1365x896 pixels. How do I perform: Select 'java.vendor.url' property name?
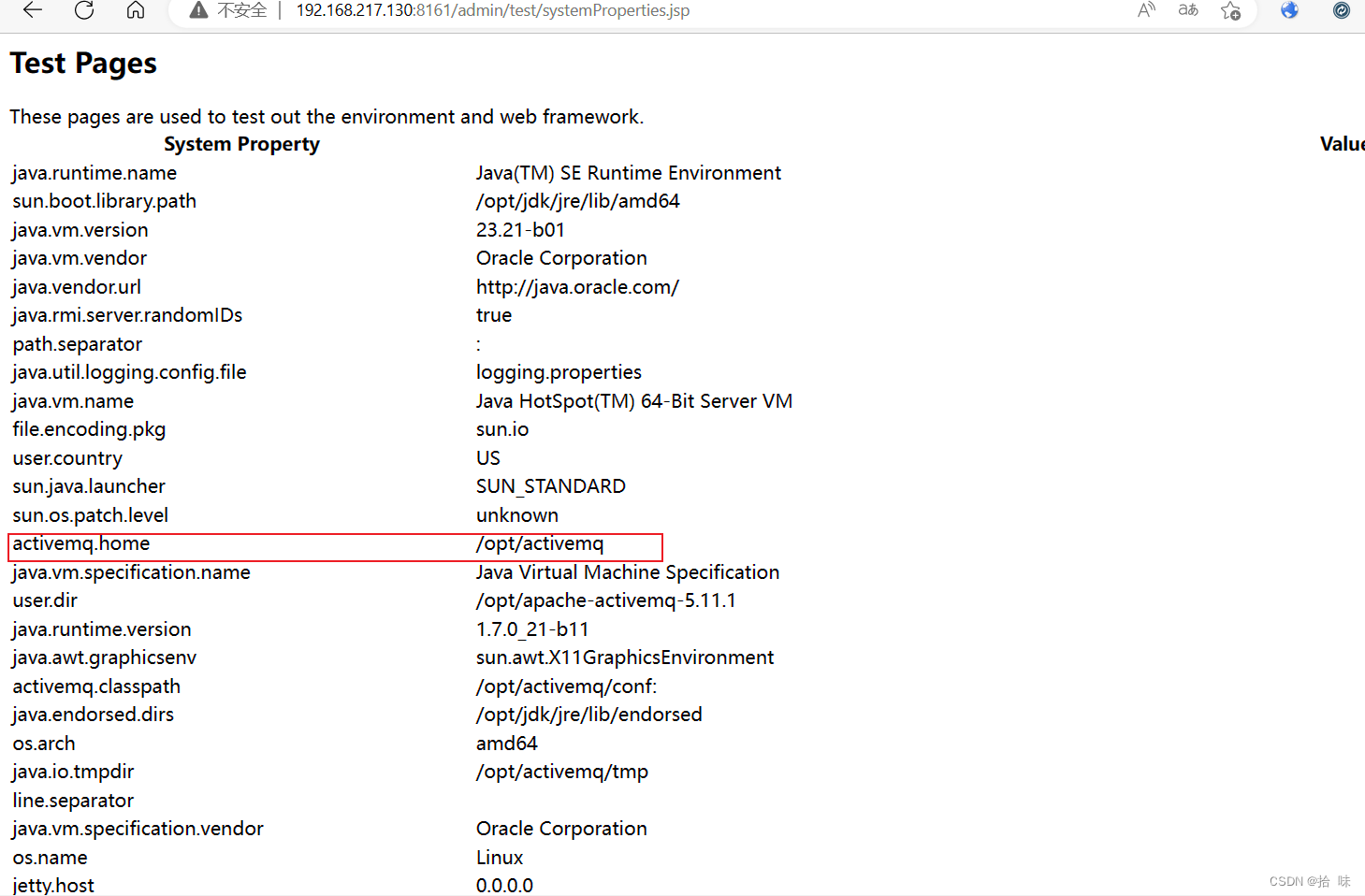click(x=77, y=287)
